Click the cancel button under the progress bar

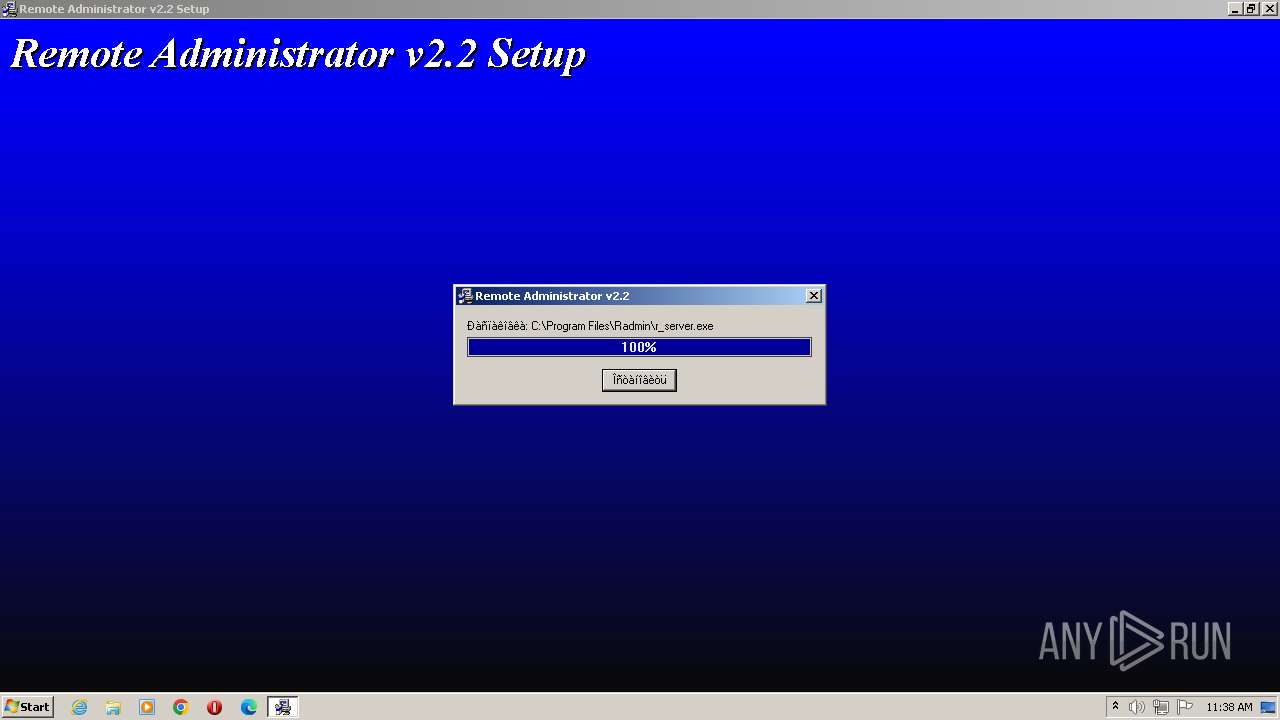coord(639,380)
